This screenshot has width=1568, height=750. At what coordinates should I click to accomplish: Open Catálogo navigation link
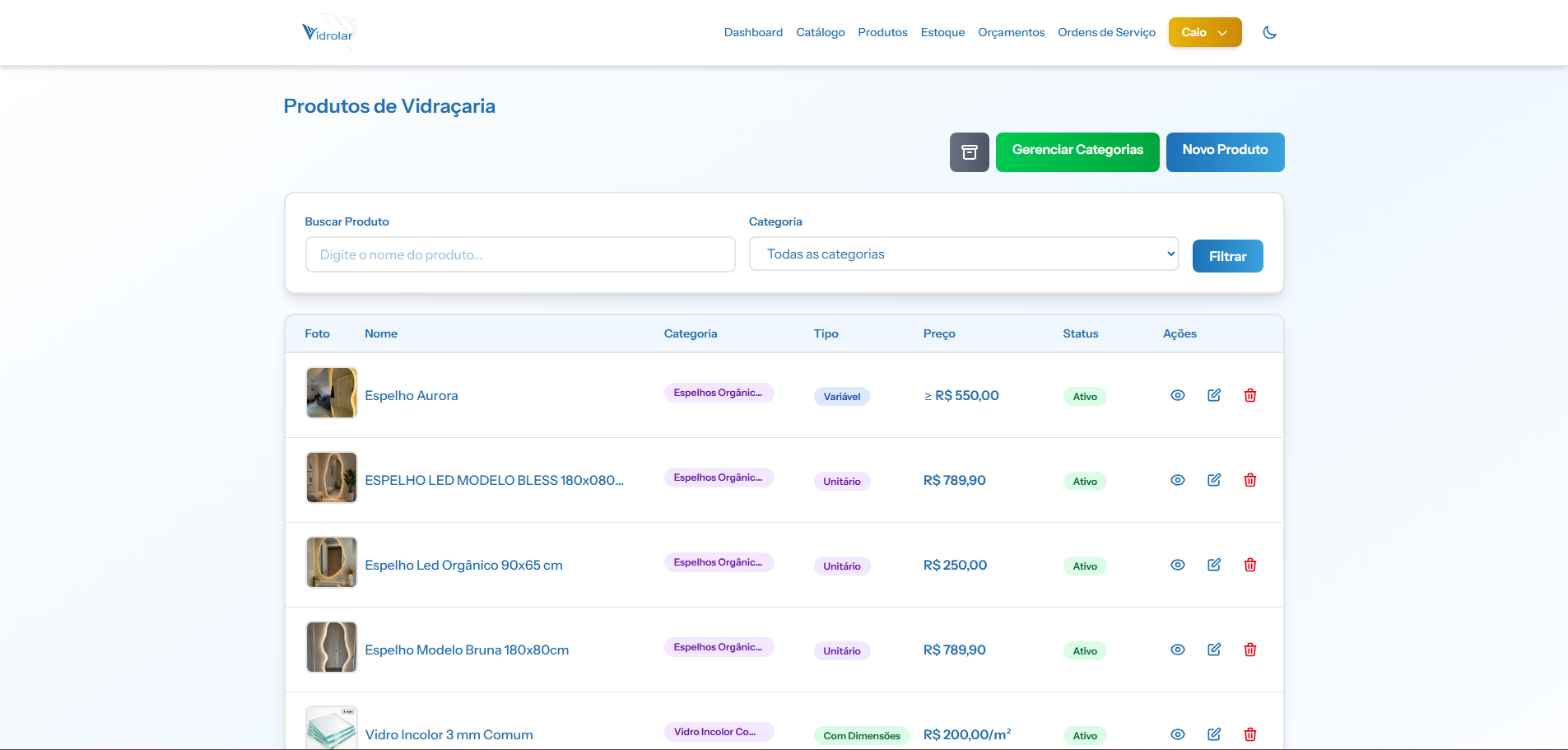pyautogui.click(x=820, y=32)
